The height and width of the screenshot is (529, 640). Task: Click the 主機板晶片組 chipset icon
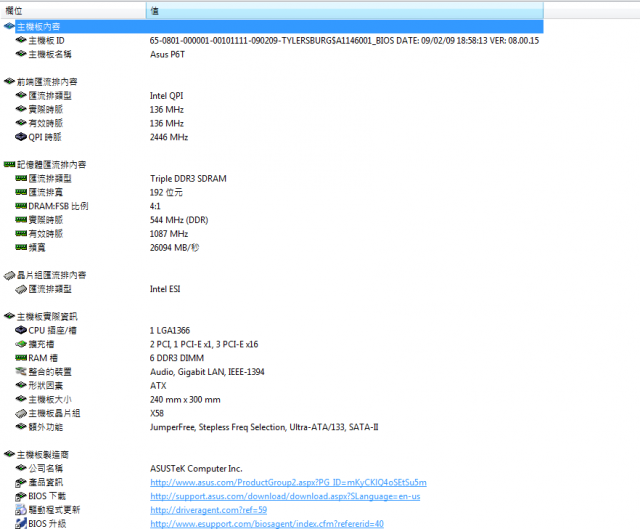[21, 414]
